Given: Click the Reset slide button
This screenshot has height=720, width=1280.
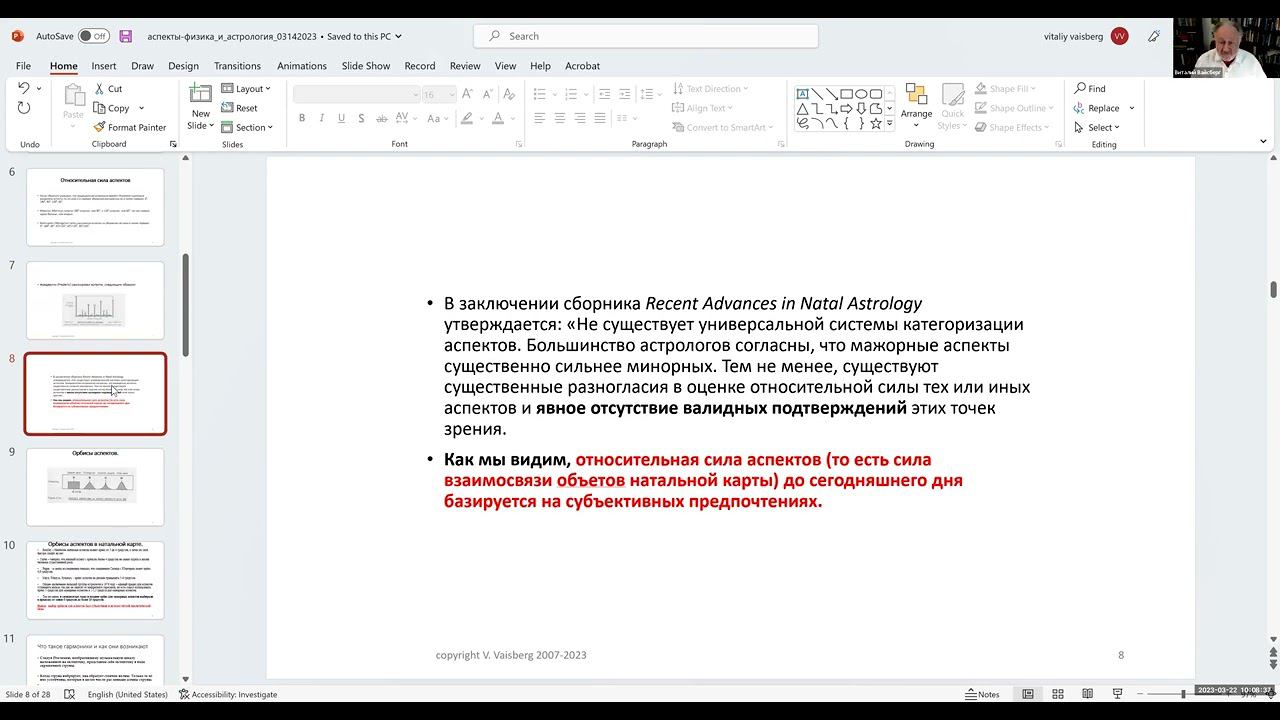Looking at the screenshot, I should tap(240, 108).
